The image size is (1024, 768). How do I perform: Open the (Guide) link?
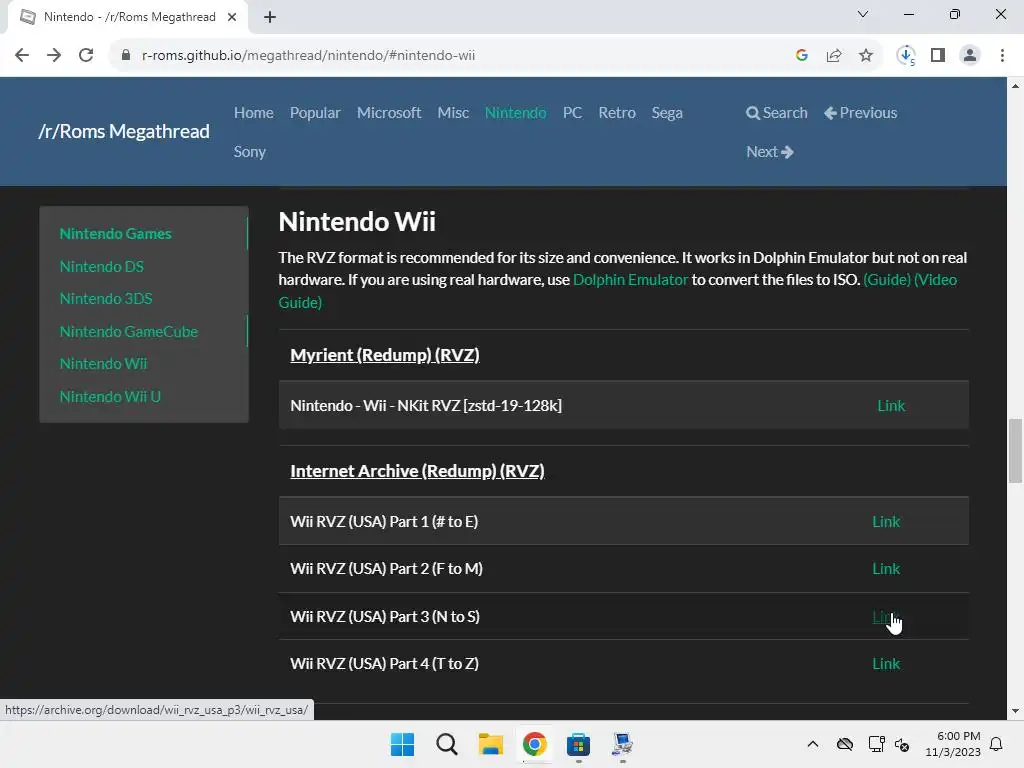tap(886, 280)
